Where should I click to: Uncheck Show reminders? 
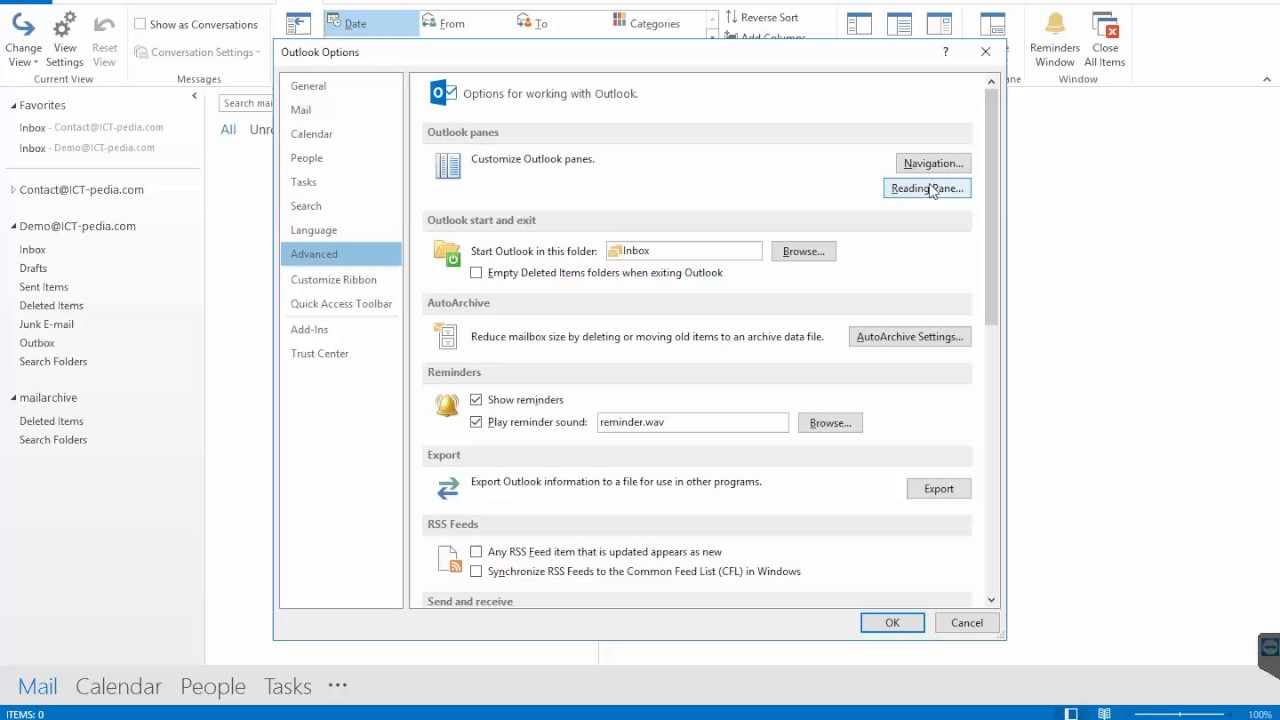476,400
